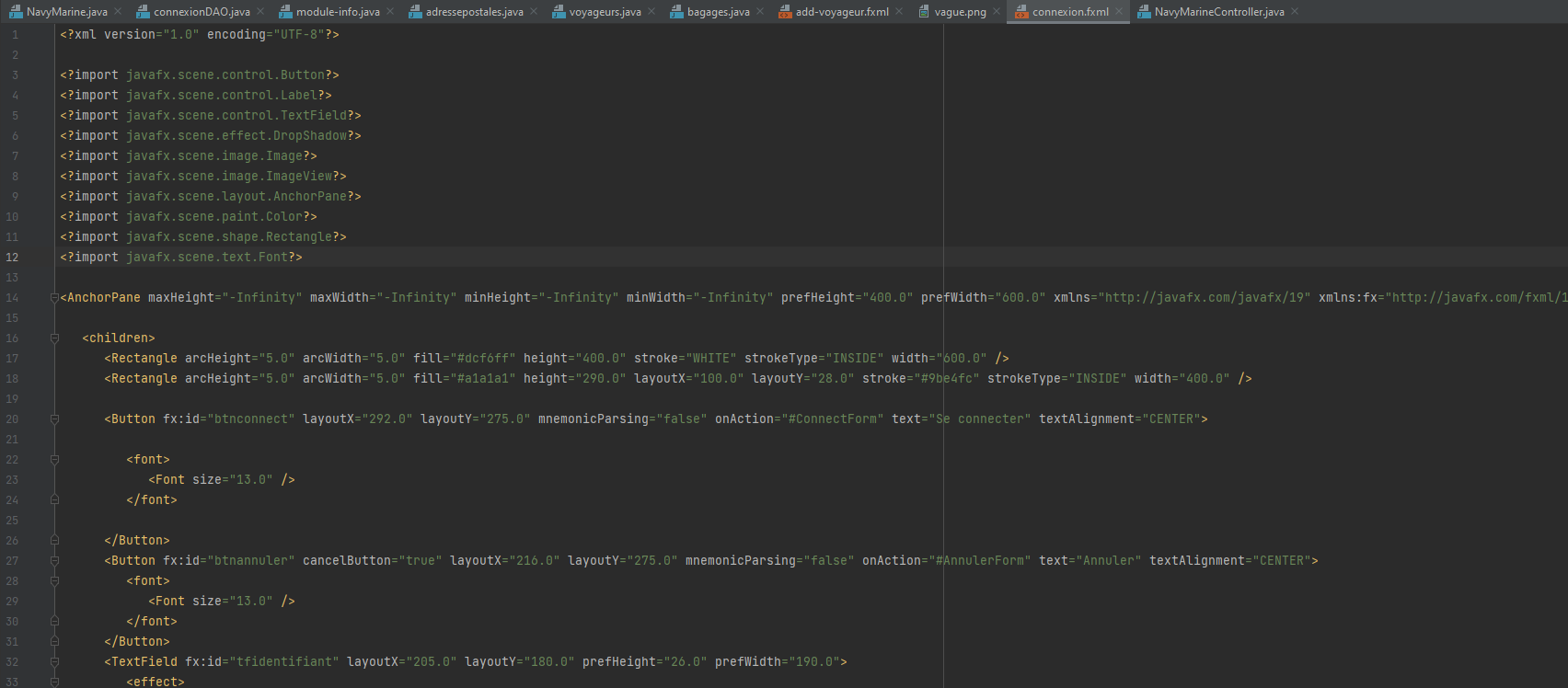
Task: Click the vague.png image file icon
Action: tap(924, 12)
